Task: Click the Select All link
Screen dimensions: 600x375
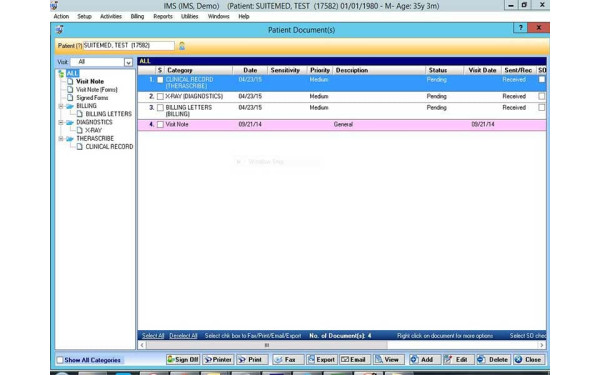Action: point(153,336)
